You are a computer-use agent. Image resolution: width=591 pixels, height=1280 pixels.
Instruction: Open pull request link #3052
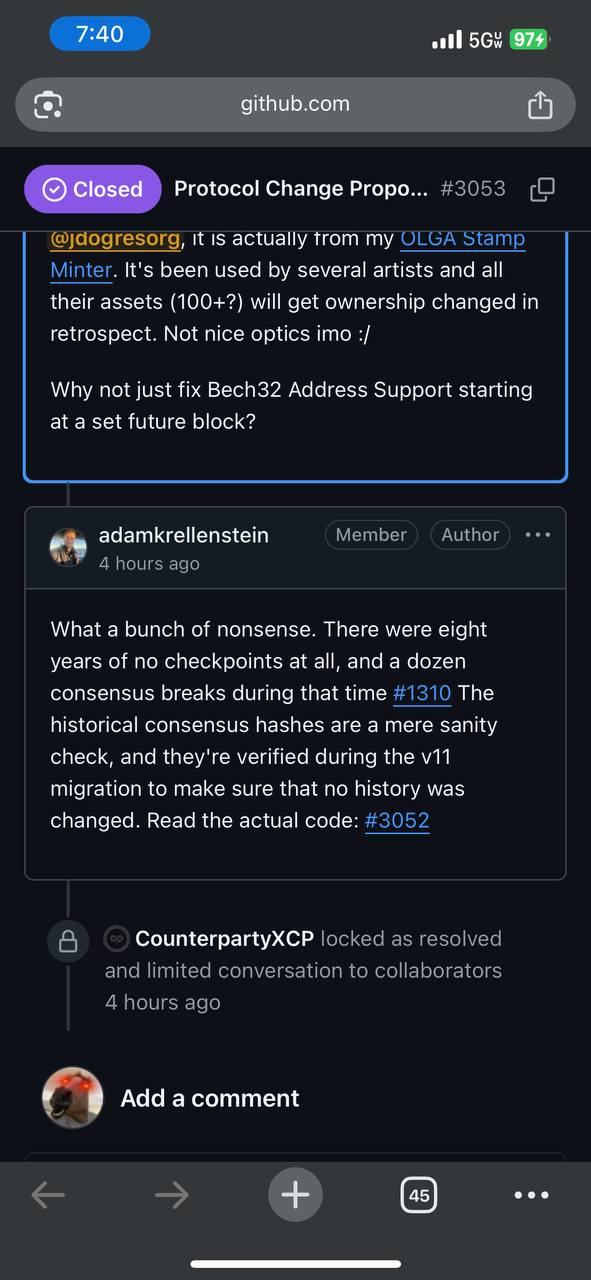397,821
